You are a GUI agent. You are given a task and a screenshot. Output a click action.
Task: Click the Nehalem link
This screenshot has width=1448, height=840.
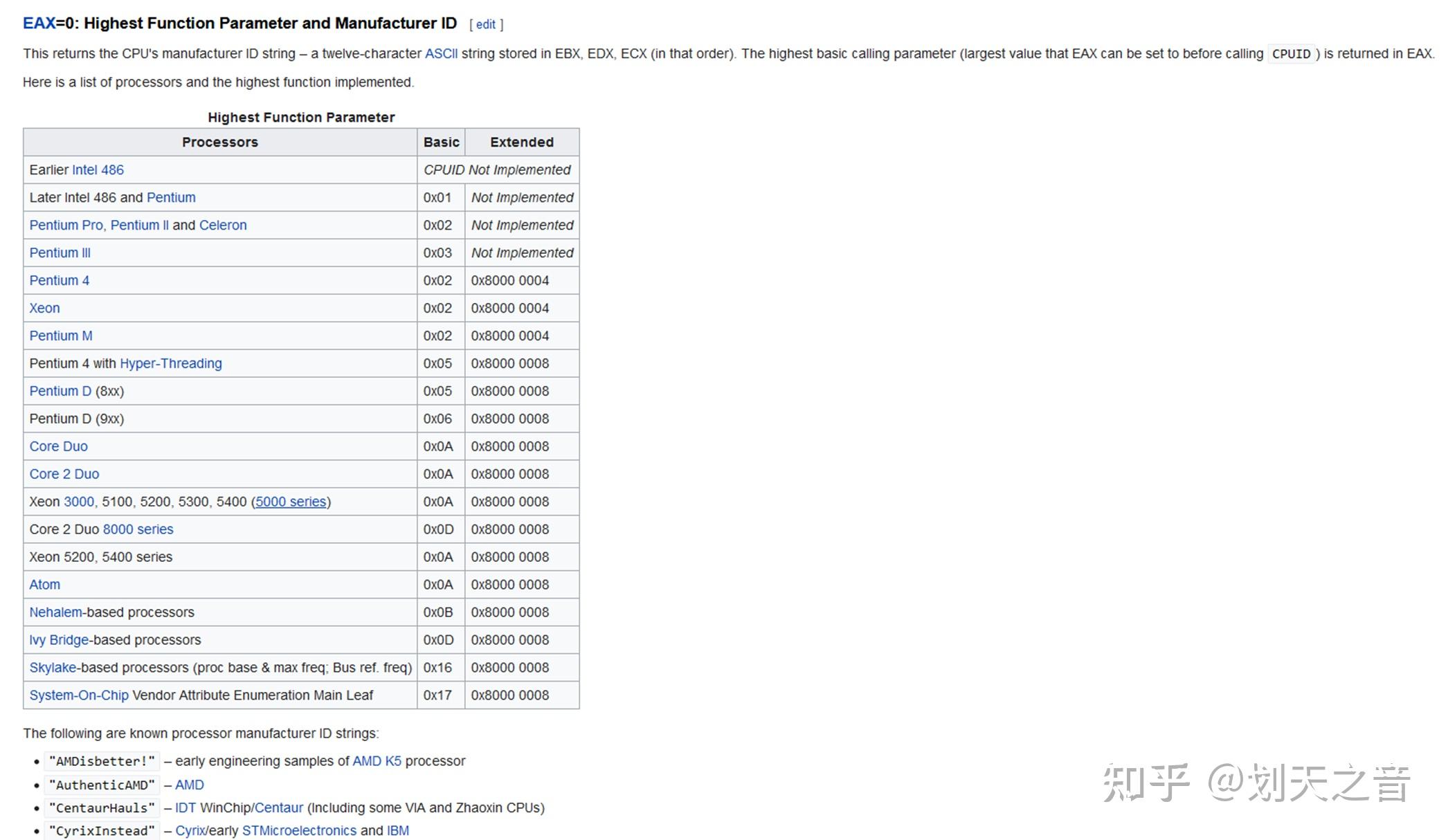[55, 613]
